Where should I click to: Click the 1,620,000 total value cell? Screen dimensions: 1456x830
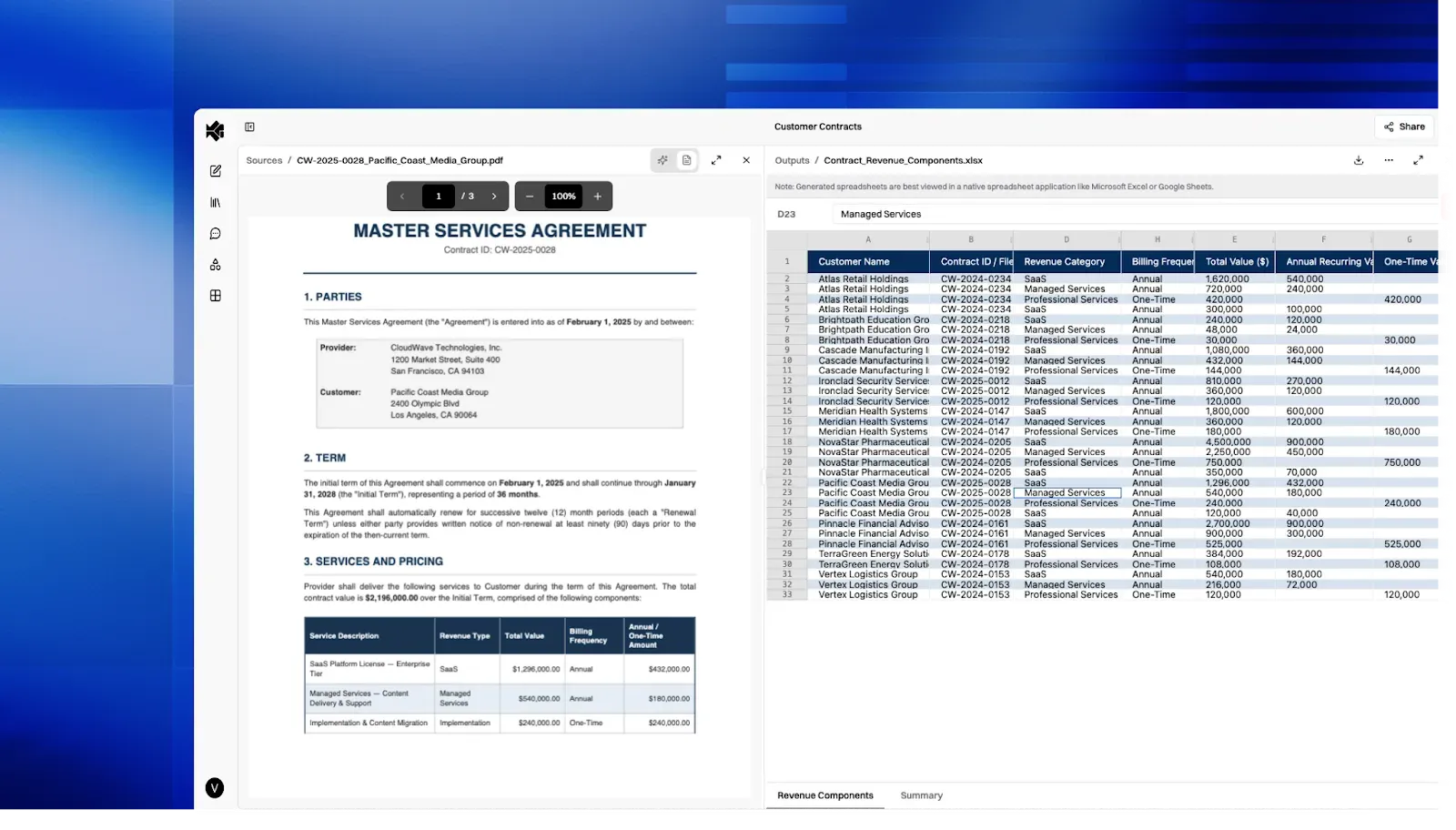coord(1234,279)
